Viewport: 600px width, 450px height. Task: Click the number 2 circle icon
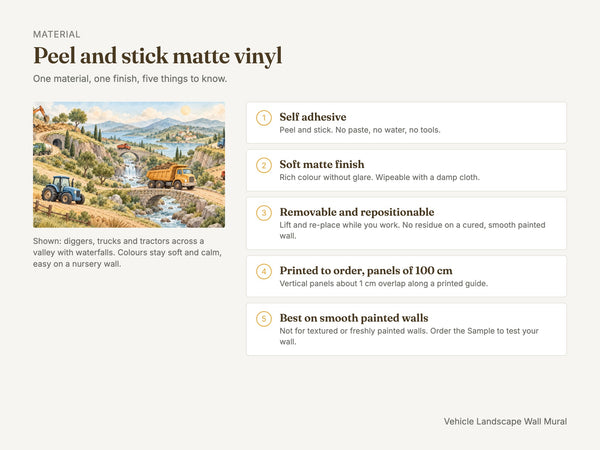pos(264,165)
